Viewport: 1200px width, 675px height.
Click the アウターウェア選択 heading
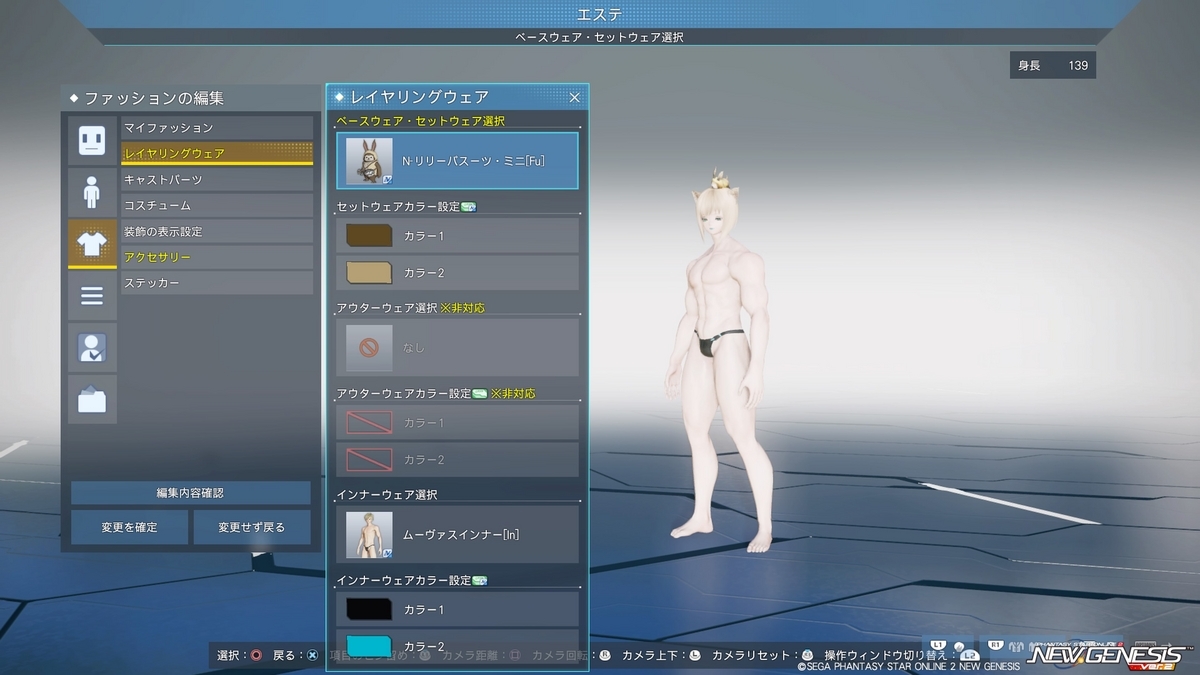386,308
